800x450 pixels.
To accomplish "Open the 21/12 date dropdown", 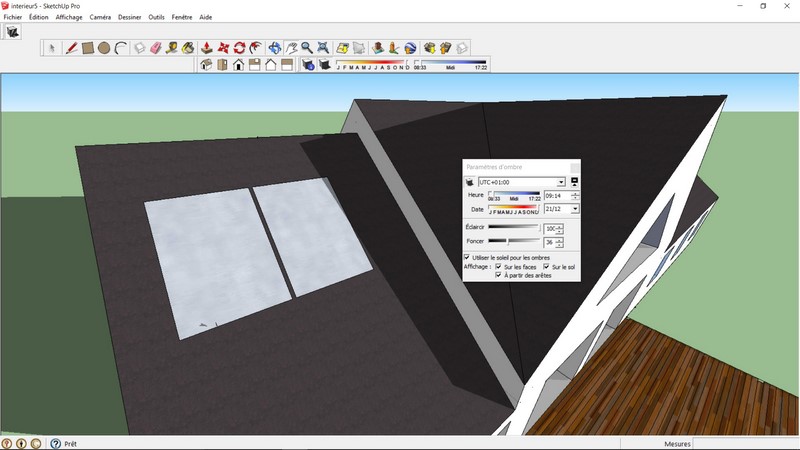I will tap(575, 209).
